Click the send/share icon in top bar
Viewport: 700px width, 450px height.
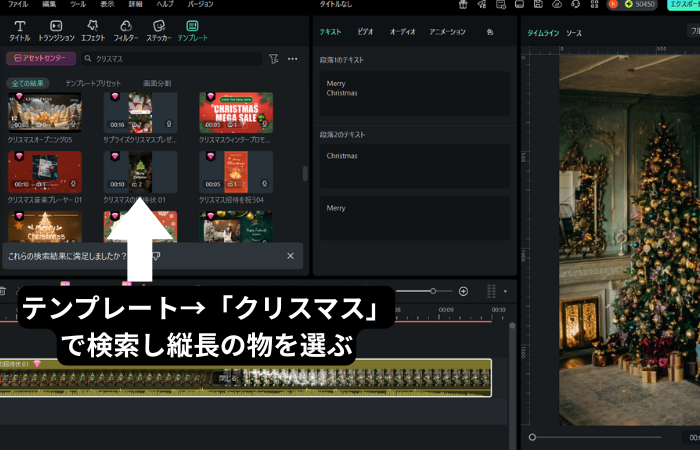pyautogui.click(x=482, y=4)
